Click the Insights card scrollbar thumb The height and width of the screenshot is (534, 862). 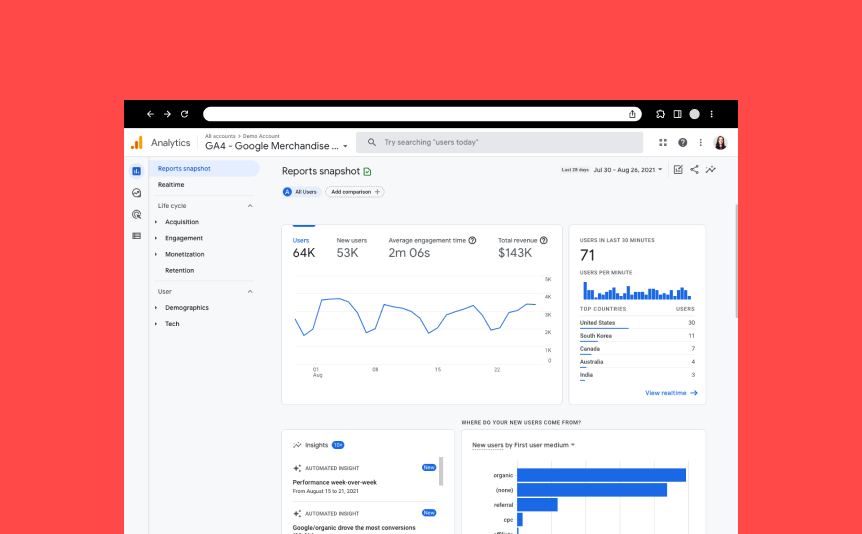(441, 471)
